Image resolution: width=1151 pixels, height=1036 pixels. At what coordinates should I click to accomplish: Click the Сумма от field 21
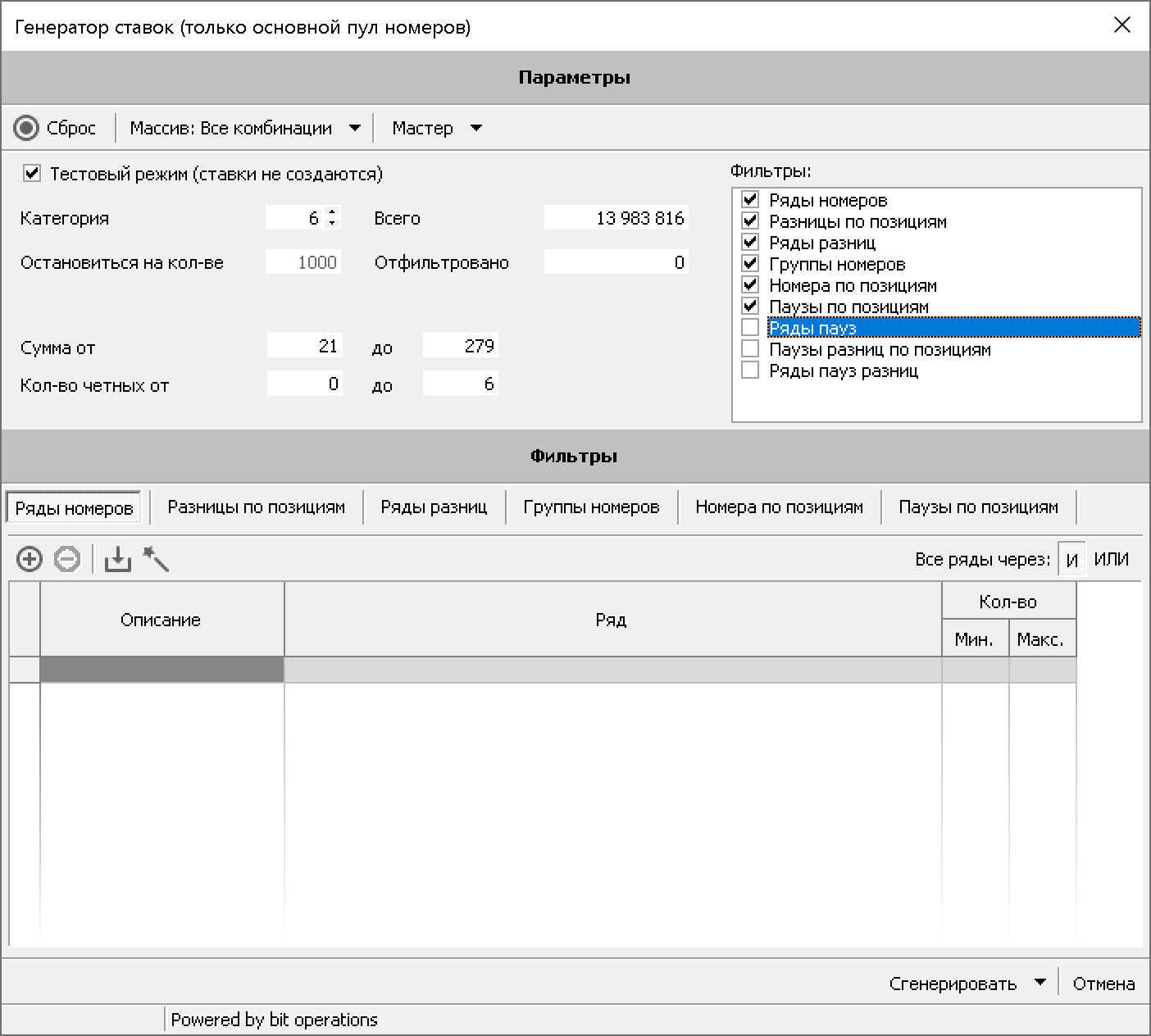304,346
